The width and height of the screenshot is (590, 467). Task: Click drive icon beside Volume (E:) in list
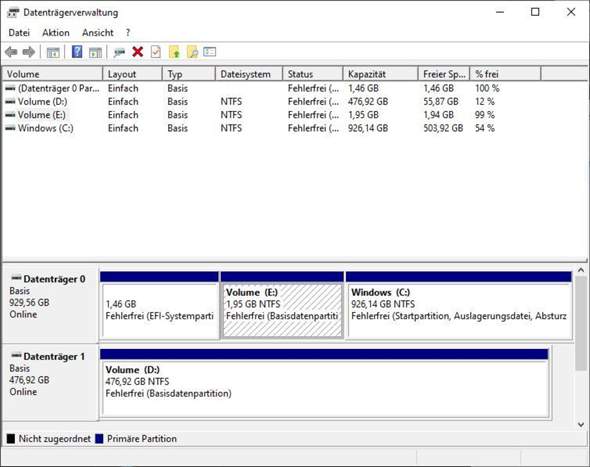pos(11,115)
